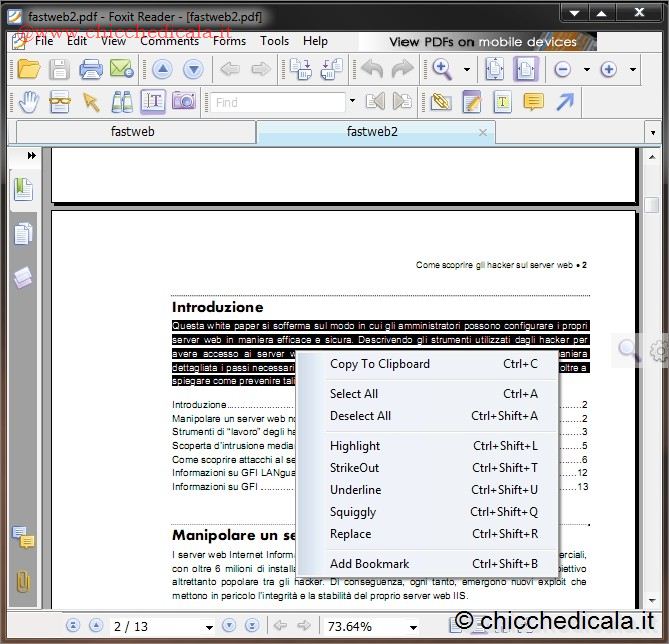Open the Bookmarks panel in sidebar
The width and height of the screenshot is (669, 644).
click(x=23, y=189)
